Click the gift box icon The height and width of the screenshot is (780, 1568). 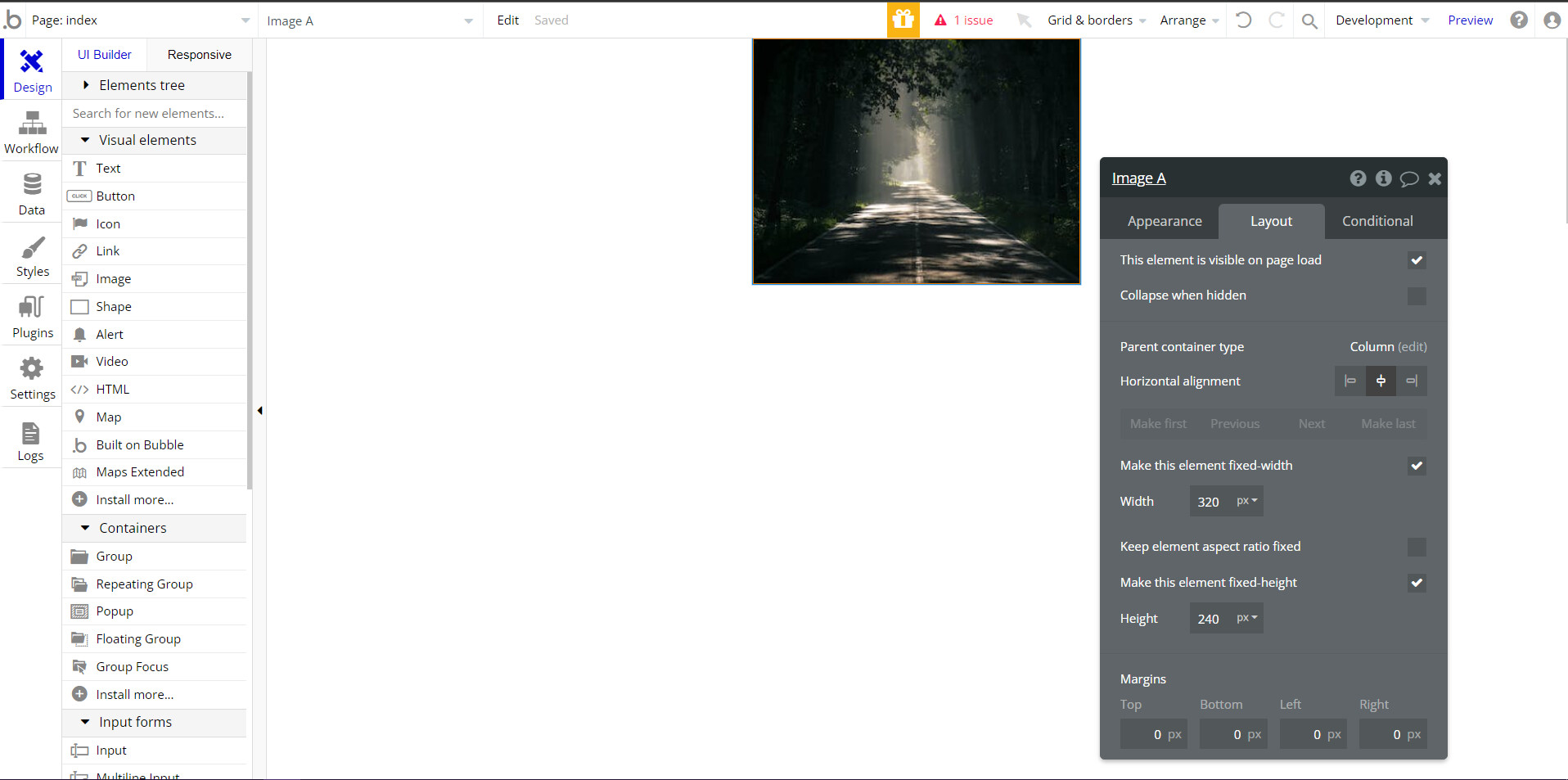point(903,20)
